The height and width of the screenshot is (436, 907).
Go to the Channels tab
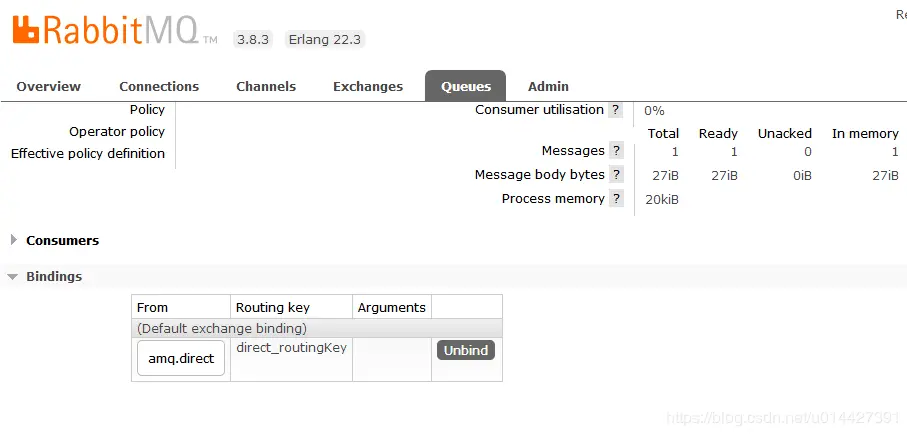pos(266,87)
